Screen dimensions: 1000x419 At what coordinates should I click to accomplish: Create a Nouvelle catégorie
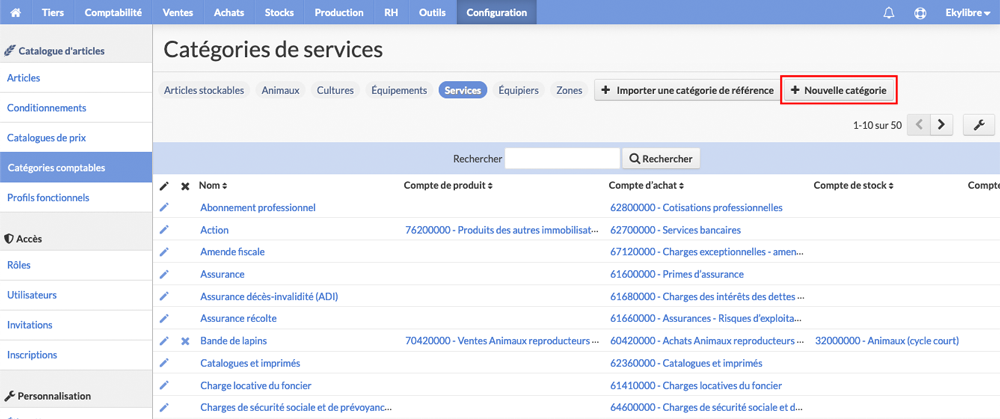tap(839, 91)
